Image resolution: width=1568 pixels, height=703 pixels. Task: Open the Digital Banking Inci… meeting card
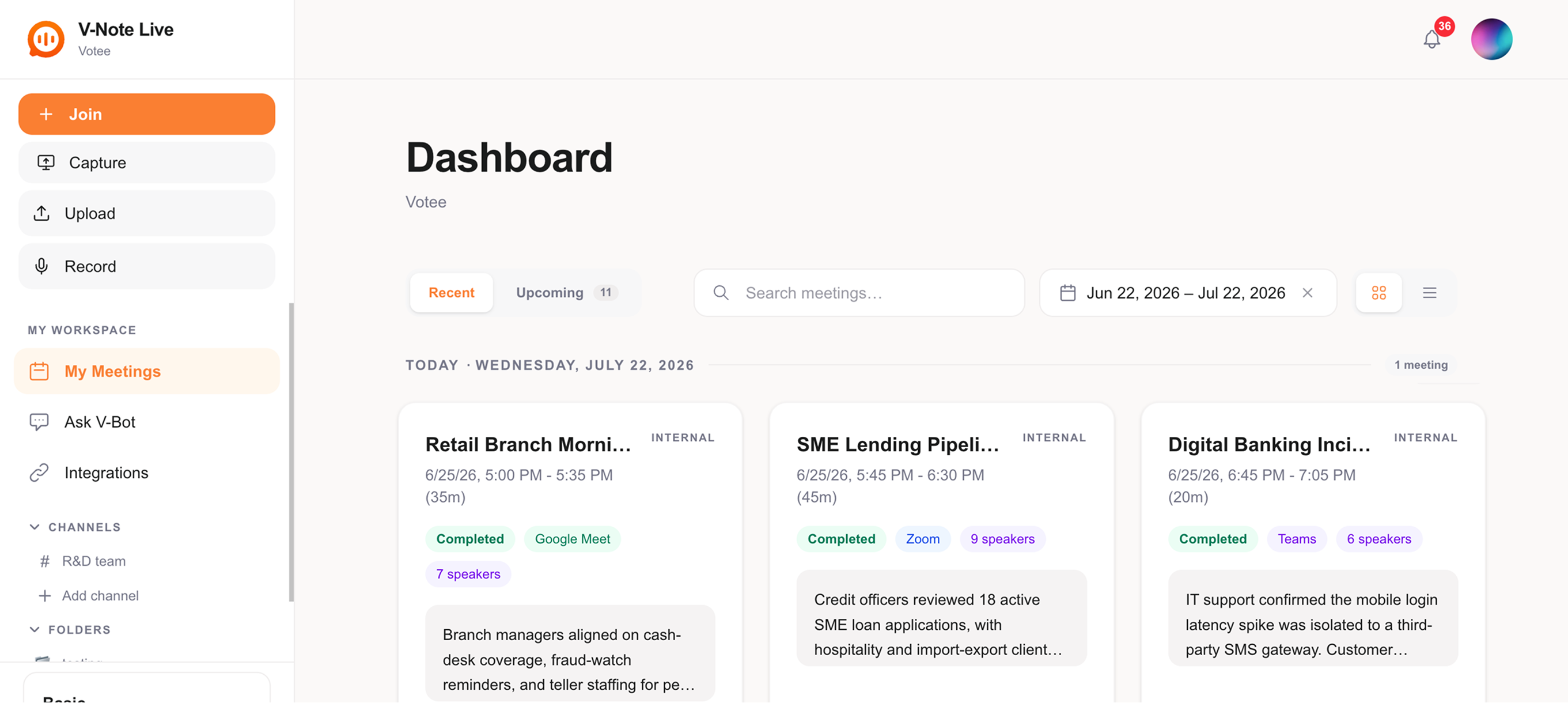click(x=1312, y=553)
